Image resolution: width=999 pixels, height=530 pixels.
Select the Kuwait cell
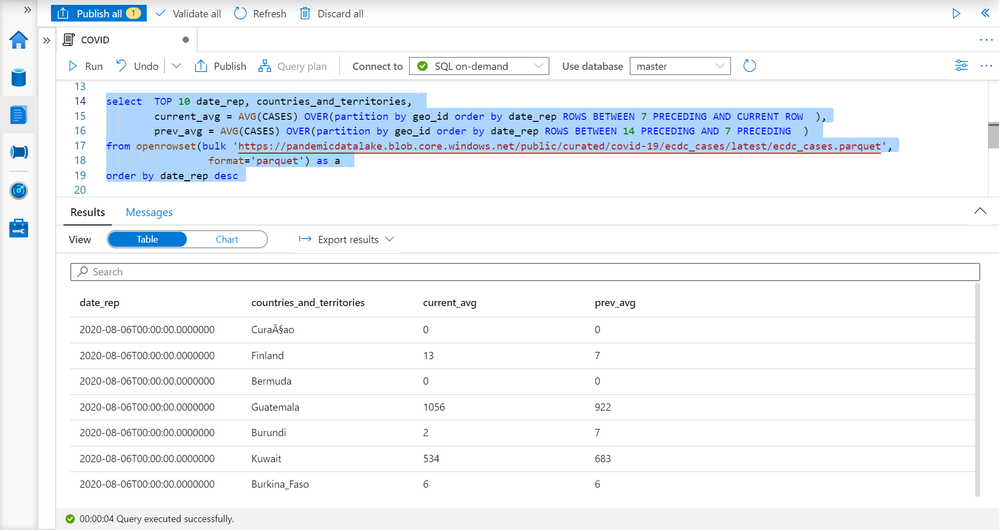click(x=266, y=459)
